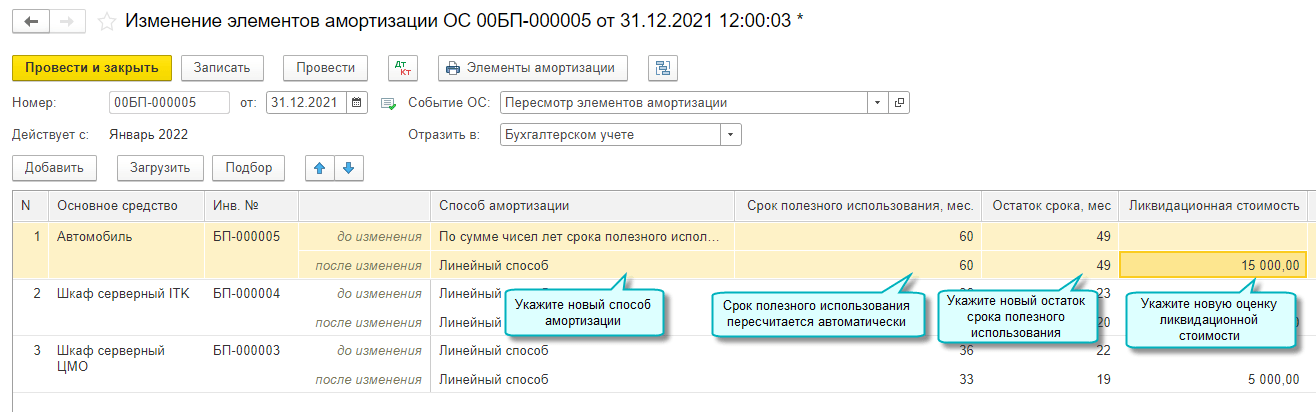Print Элементы амортизации report
The width and height of the screenshot is (1316, 412).
tap(533, 68)
